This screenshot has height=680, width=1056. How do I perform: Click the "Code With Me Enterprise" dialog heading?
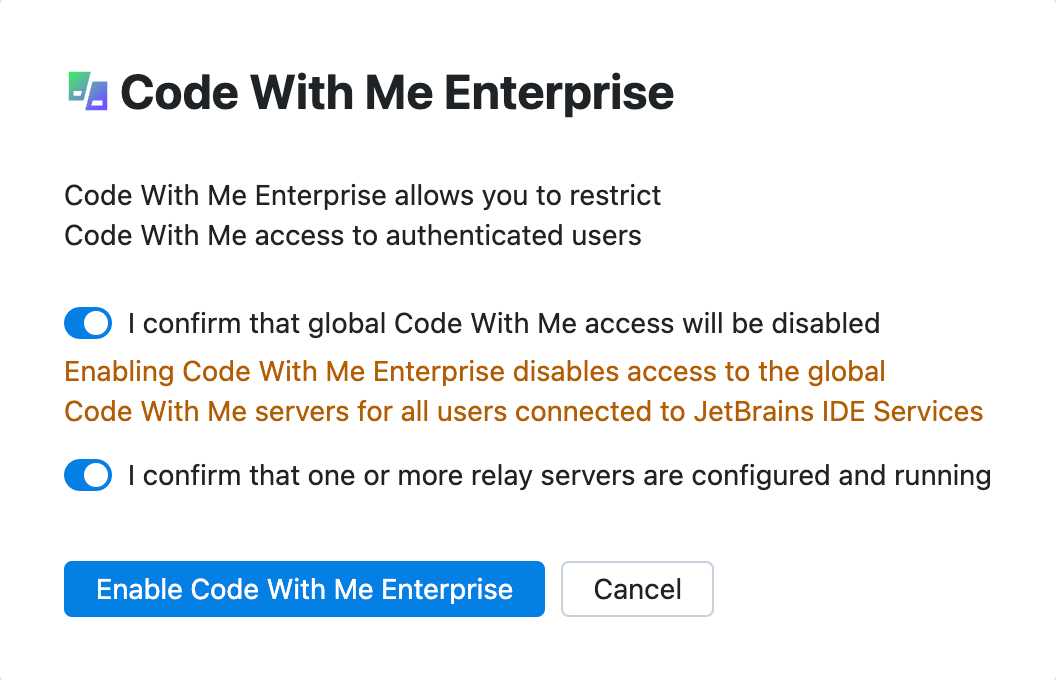[397, 93]
